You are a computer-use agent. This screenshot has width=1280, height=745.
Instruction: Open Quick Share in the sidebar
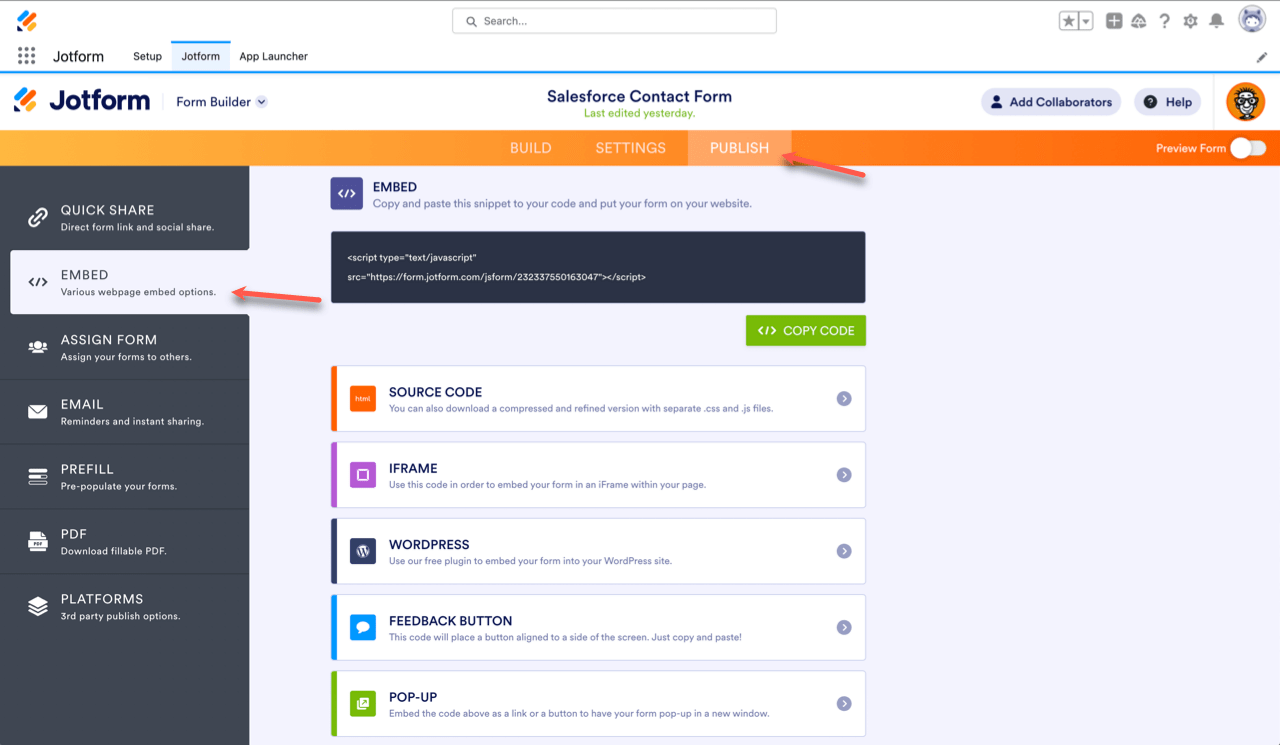[124, 217]
